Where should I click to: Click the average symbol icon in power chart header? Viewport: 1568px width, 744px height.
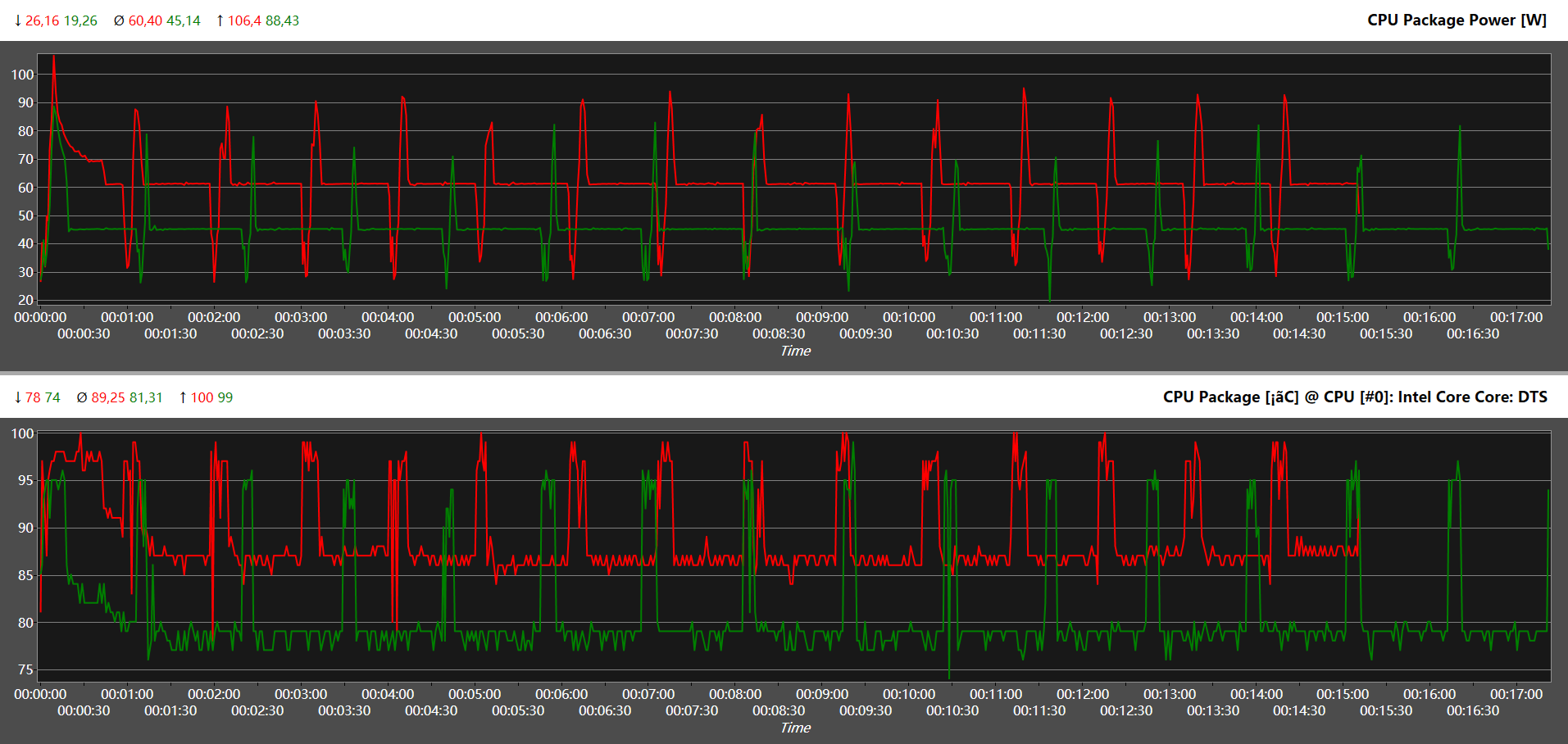tap(119, 20)
